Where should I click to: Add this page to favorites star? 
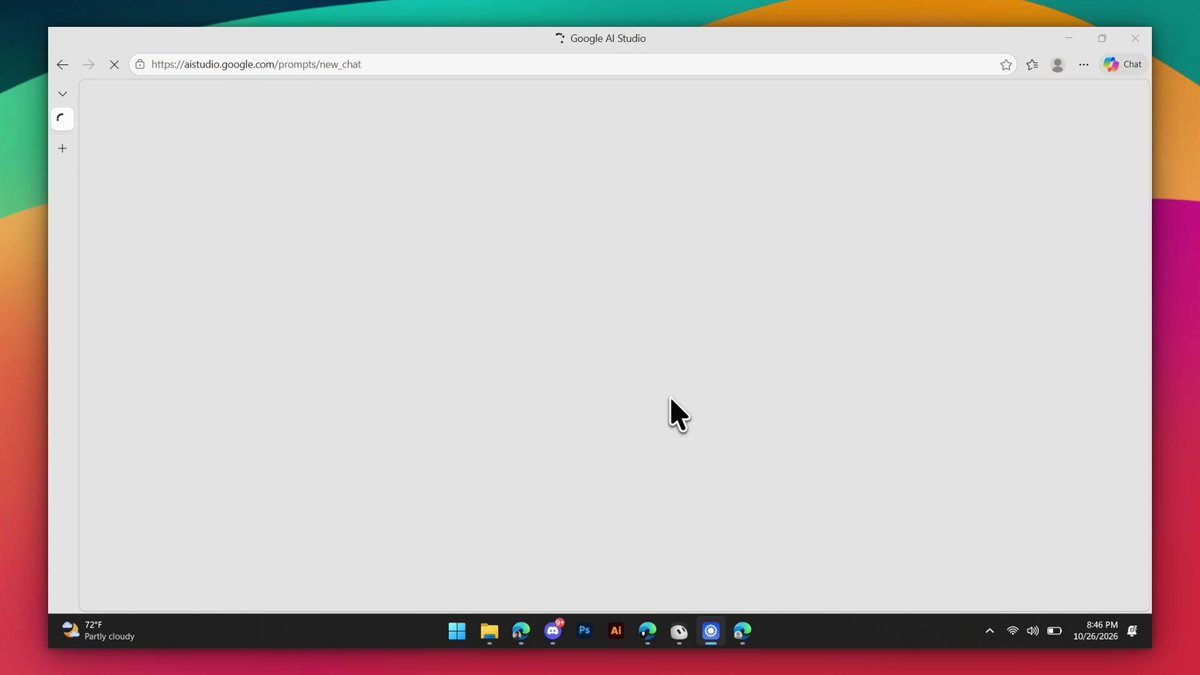[x=1006, y=64]
